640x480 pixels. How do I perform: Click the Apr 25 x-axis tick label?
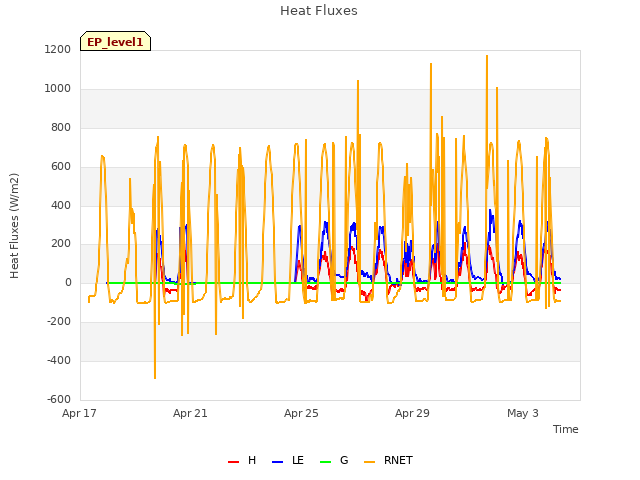coord(301,413)
